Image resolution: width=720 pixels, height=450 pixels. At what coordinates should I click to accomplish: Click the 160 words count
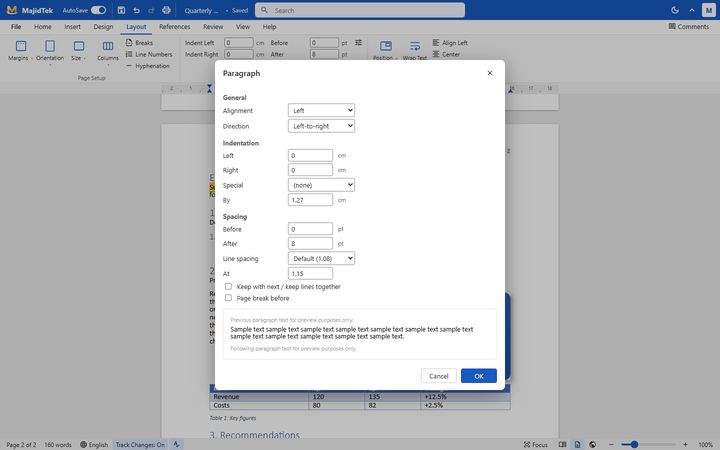58,444
